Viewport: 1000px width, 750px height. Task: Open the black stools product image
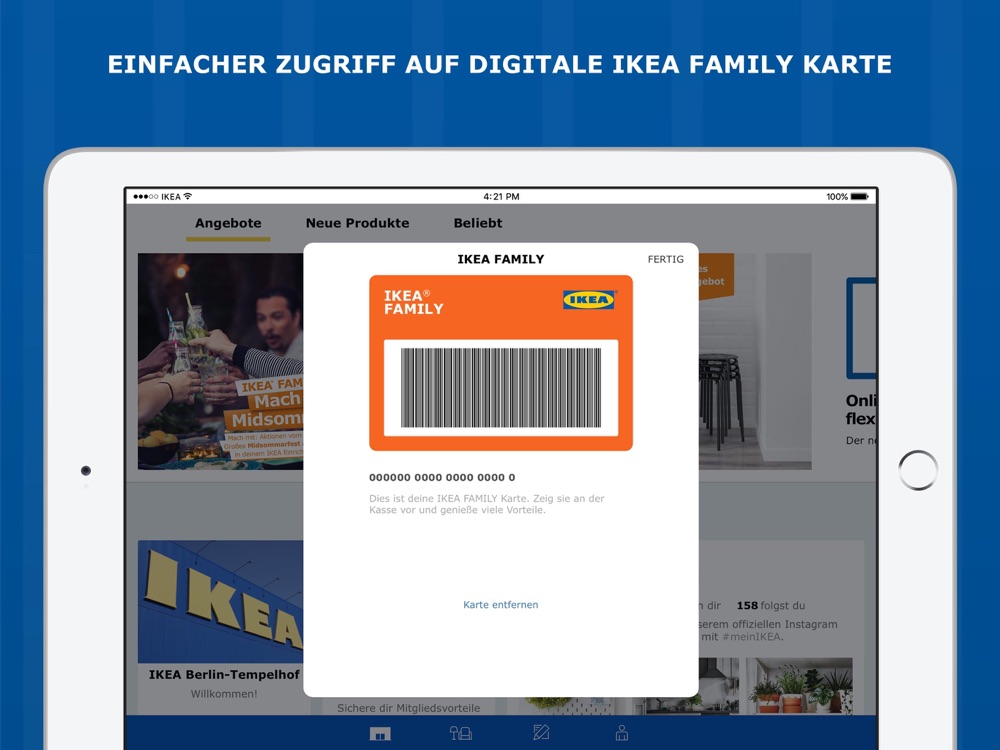[x=755, y=361]
